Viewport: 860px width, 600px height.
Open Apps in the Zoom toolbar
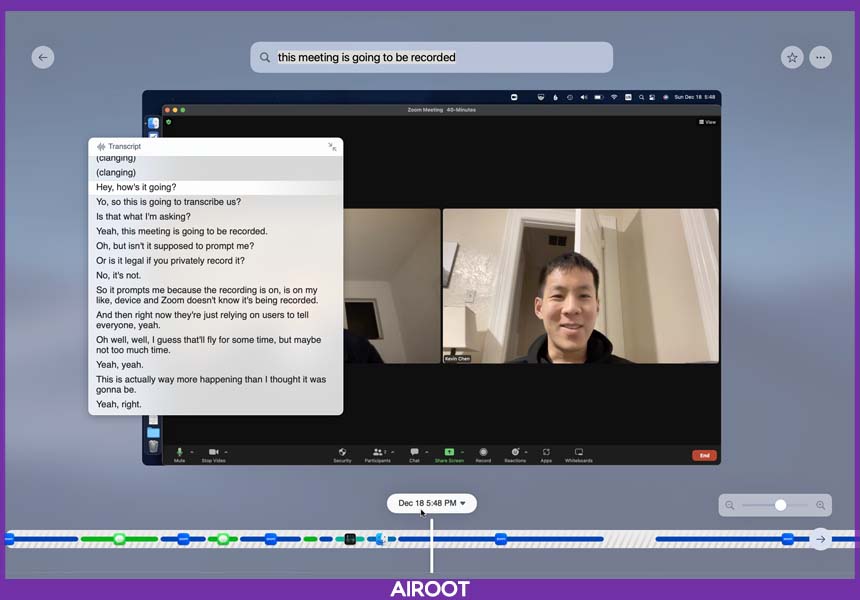coord(546,455)
